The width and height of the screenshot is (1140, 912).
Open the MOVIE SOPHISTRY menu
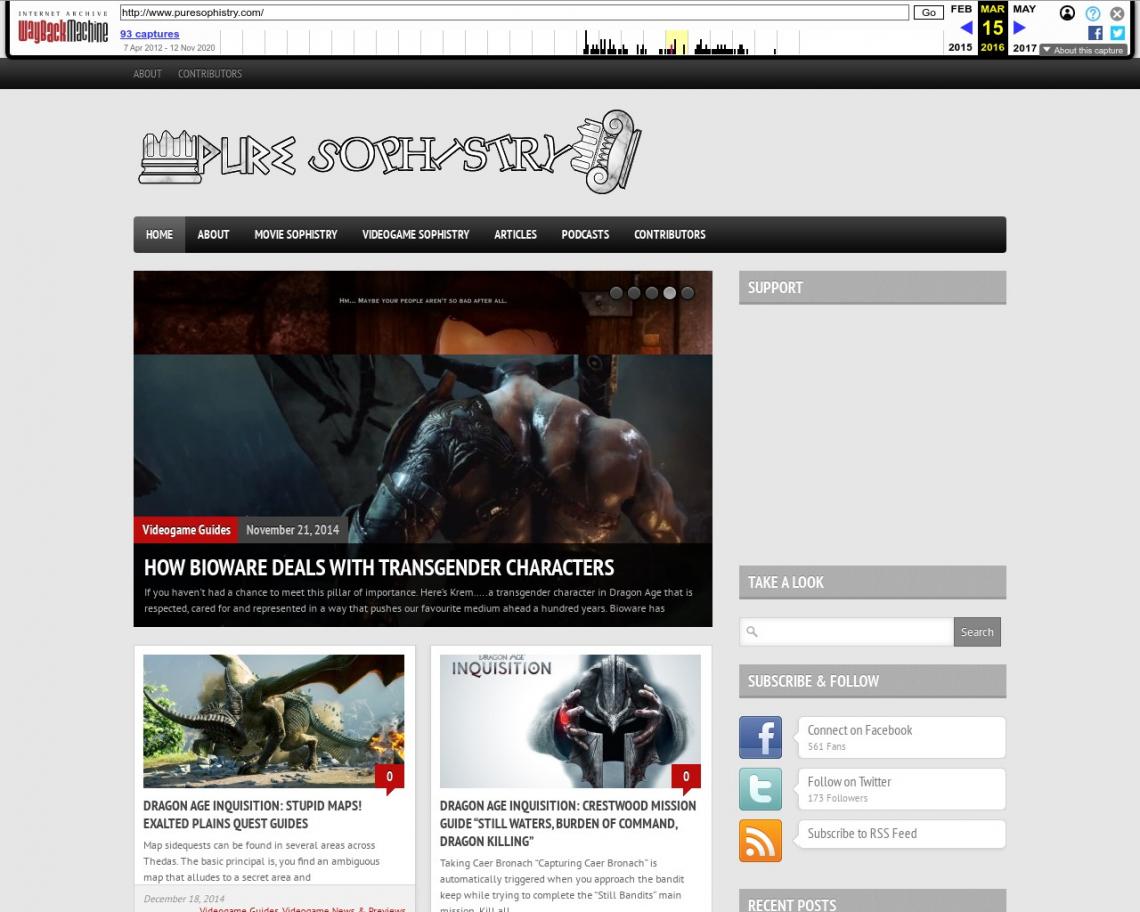[296, 234]
